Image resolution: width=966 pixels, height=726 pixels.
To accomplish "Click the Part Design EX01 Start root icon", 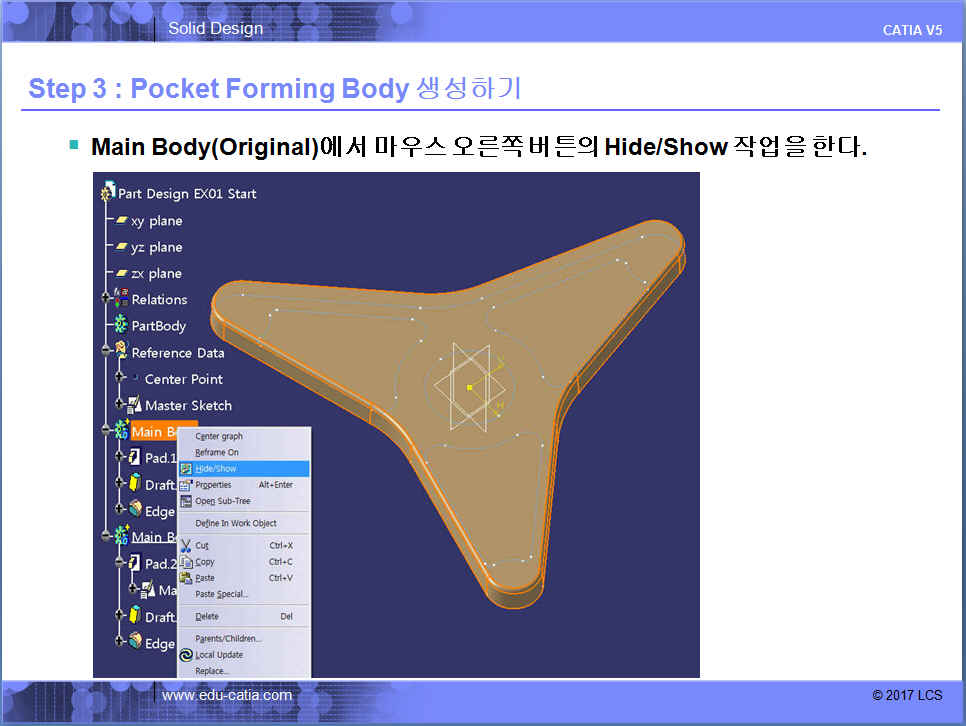I will click(108, 192).
